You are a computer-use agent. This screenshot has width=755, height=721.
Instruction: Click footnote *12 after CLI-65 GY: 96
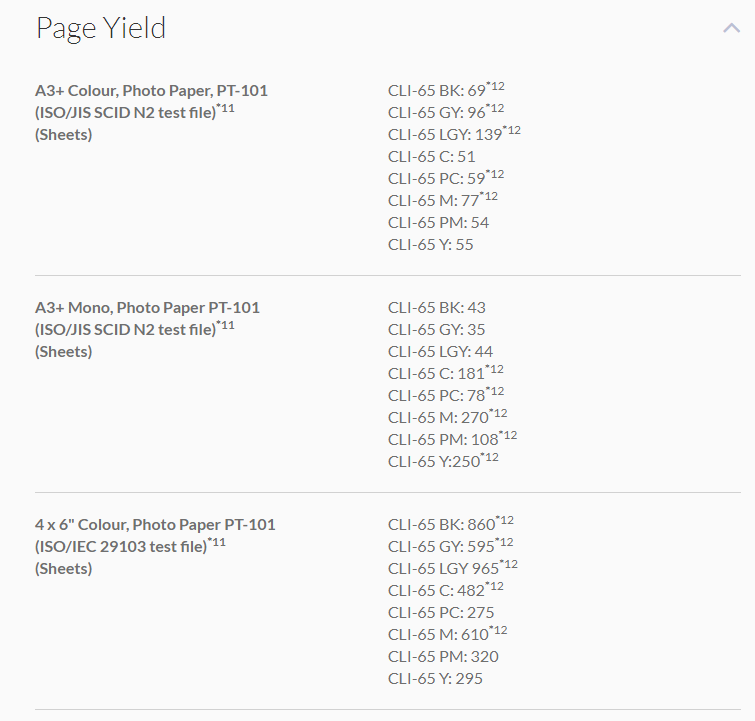pyautogui.click(x=495, y=109)
